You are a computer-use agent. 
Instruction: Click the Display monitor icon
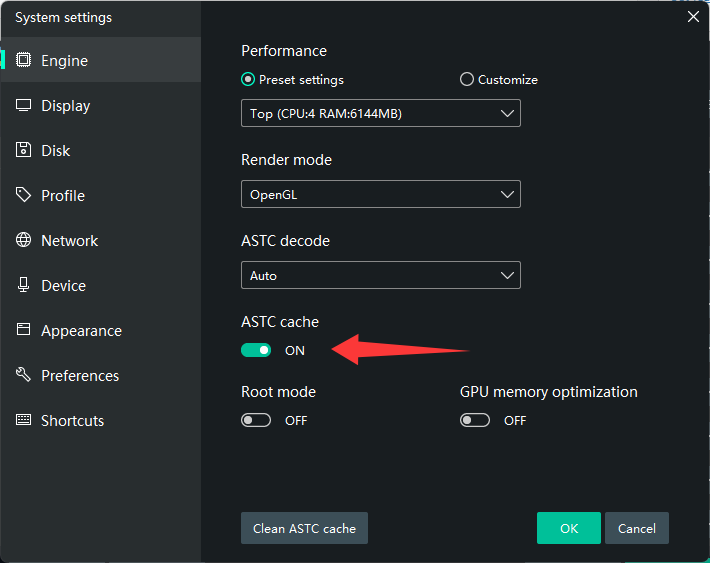[24, 105]
